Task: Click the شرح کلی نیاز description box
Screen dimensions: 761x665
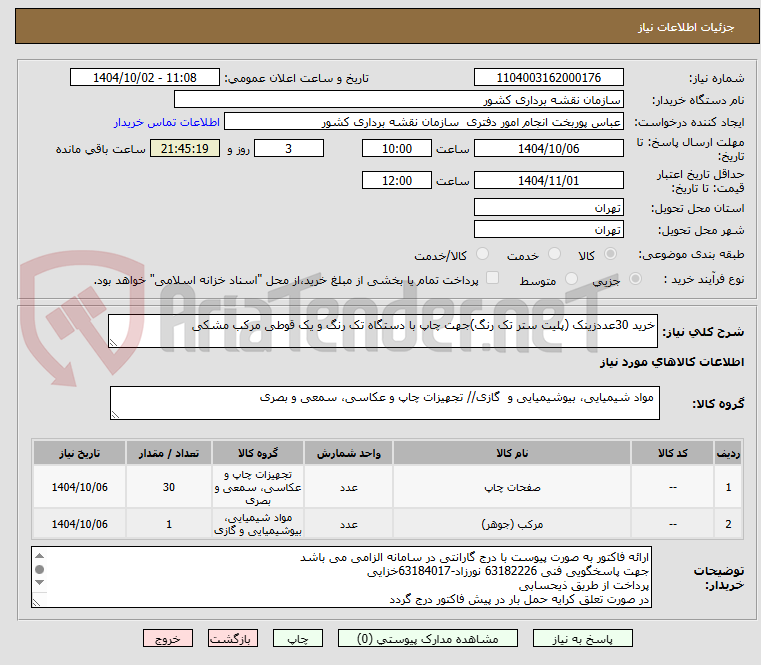Action: [382, 331]
